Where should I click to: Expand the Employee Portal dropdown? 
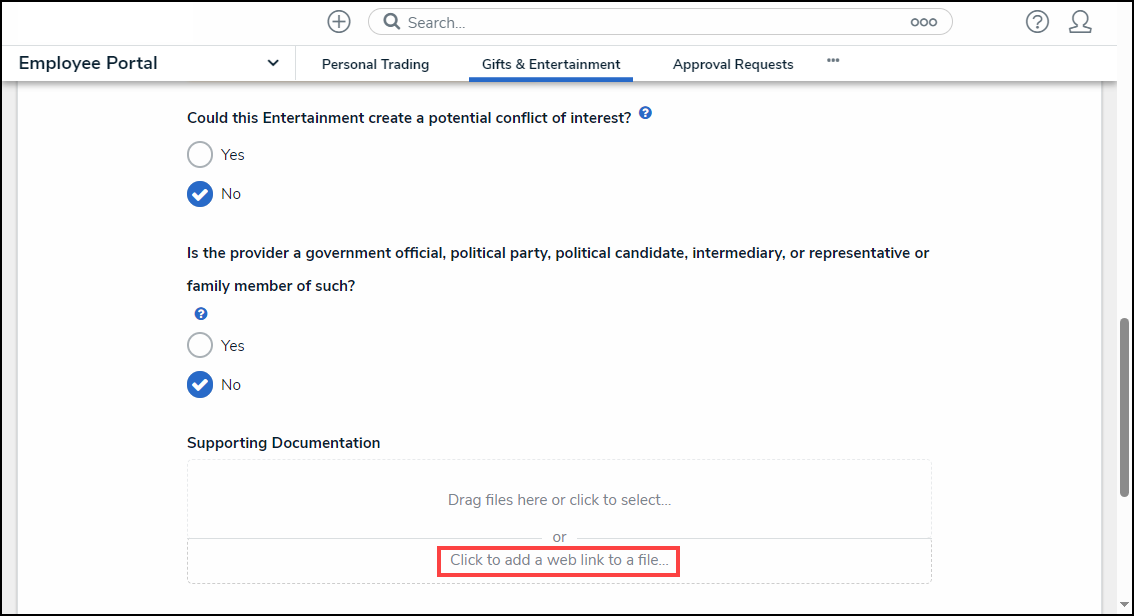coord(273,63)
